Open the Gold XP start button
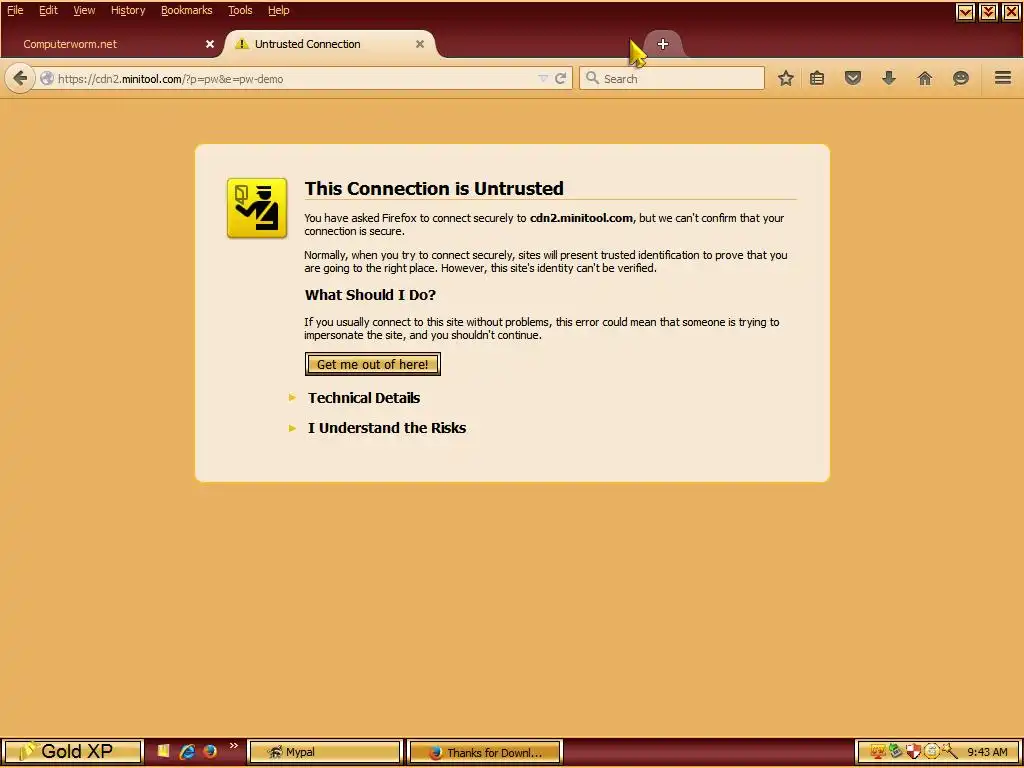This screenshot has height=768, width=1024. click(72, 752)
